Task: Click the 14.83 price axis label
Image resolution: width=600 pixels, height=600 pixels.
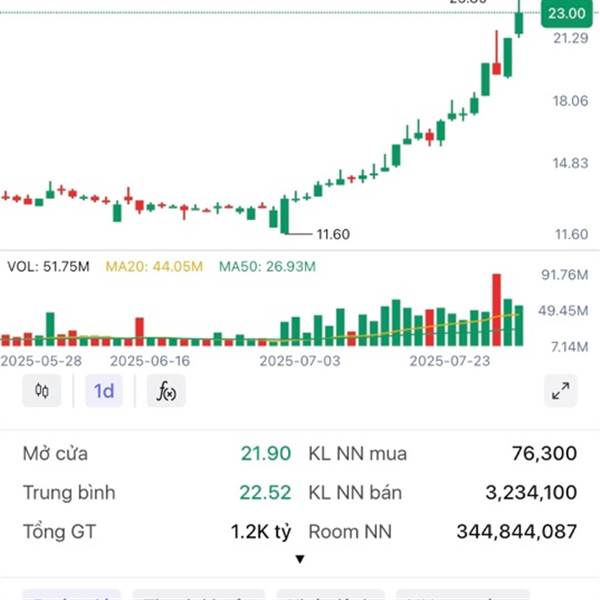Action: pos(570,163)
